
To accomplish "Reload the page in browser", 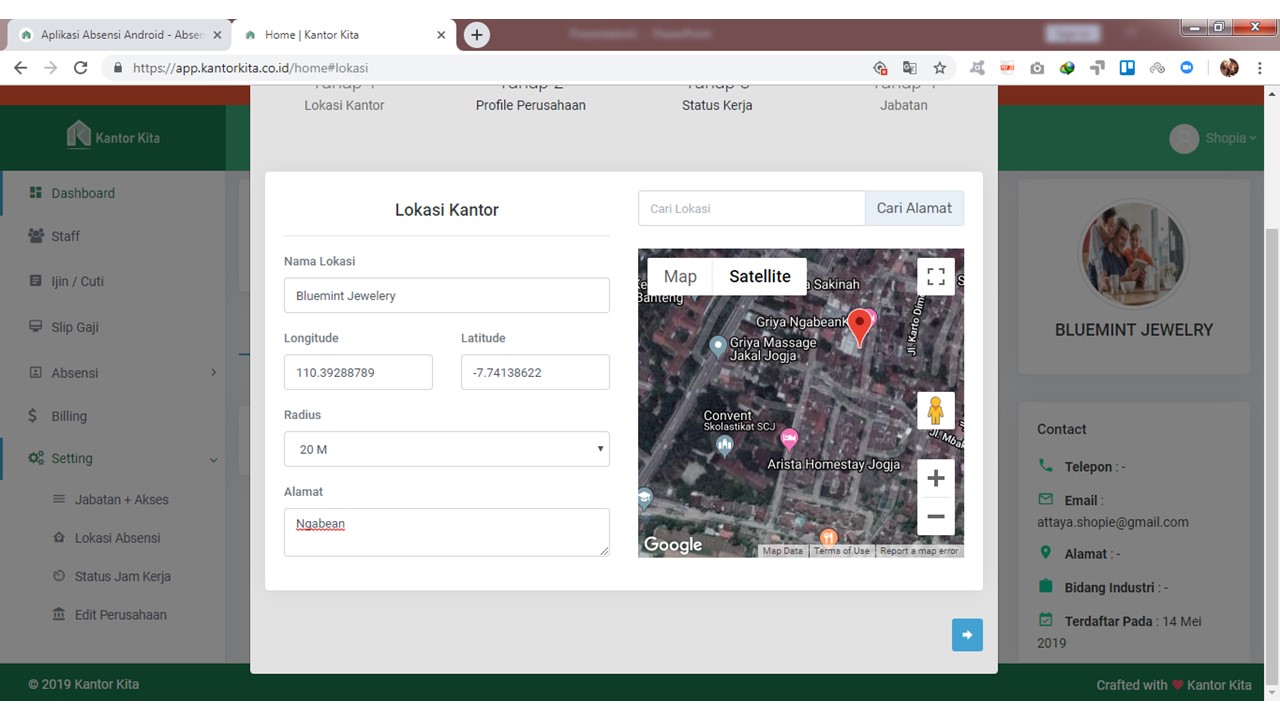I will [x=81, y=68].
